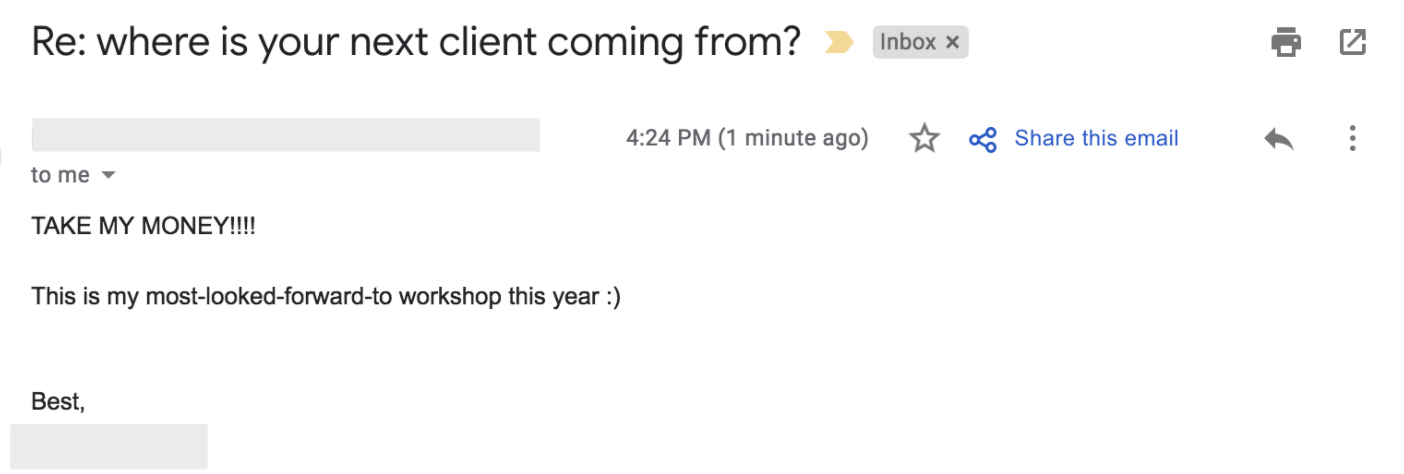The image size is (1404, 474).
Task: Click the Inbox label chip
Action: [920, 42]
